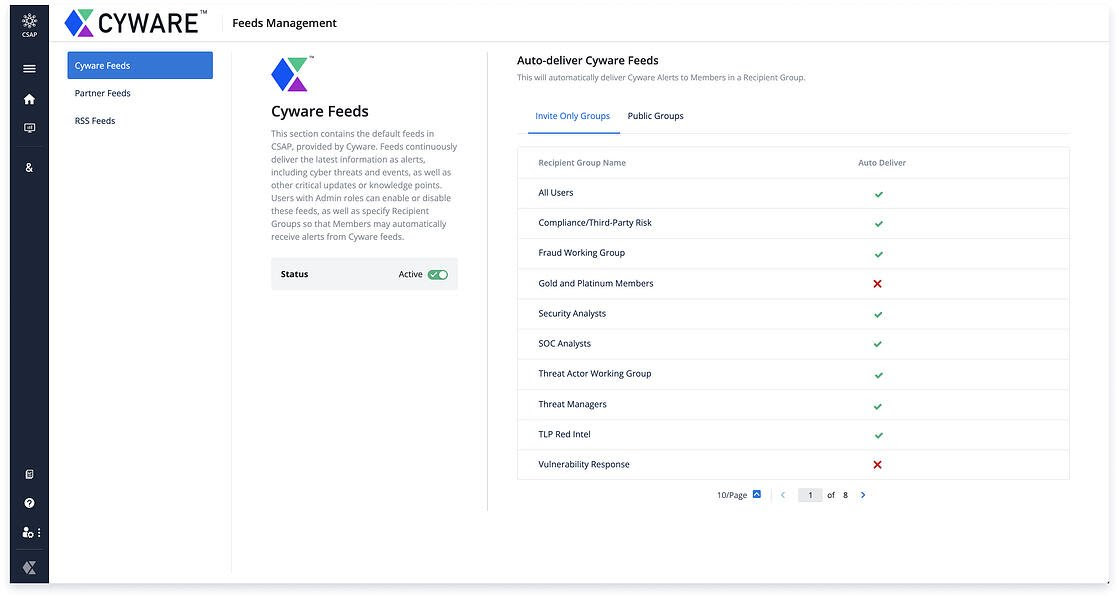Screen dimensions: 1119x598
Task: Go to the Home icon
Action: (29, 99)
